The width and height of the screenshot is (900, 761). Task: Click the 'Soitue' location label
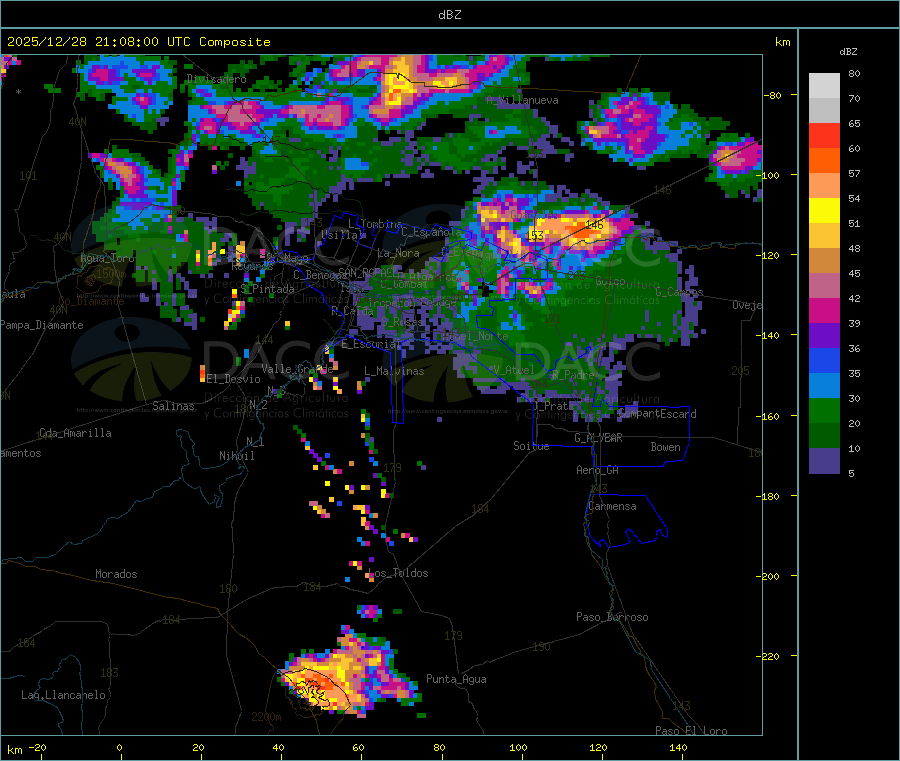pyautogui.click(x=531, y=446)
